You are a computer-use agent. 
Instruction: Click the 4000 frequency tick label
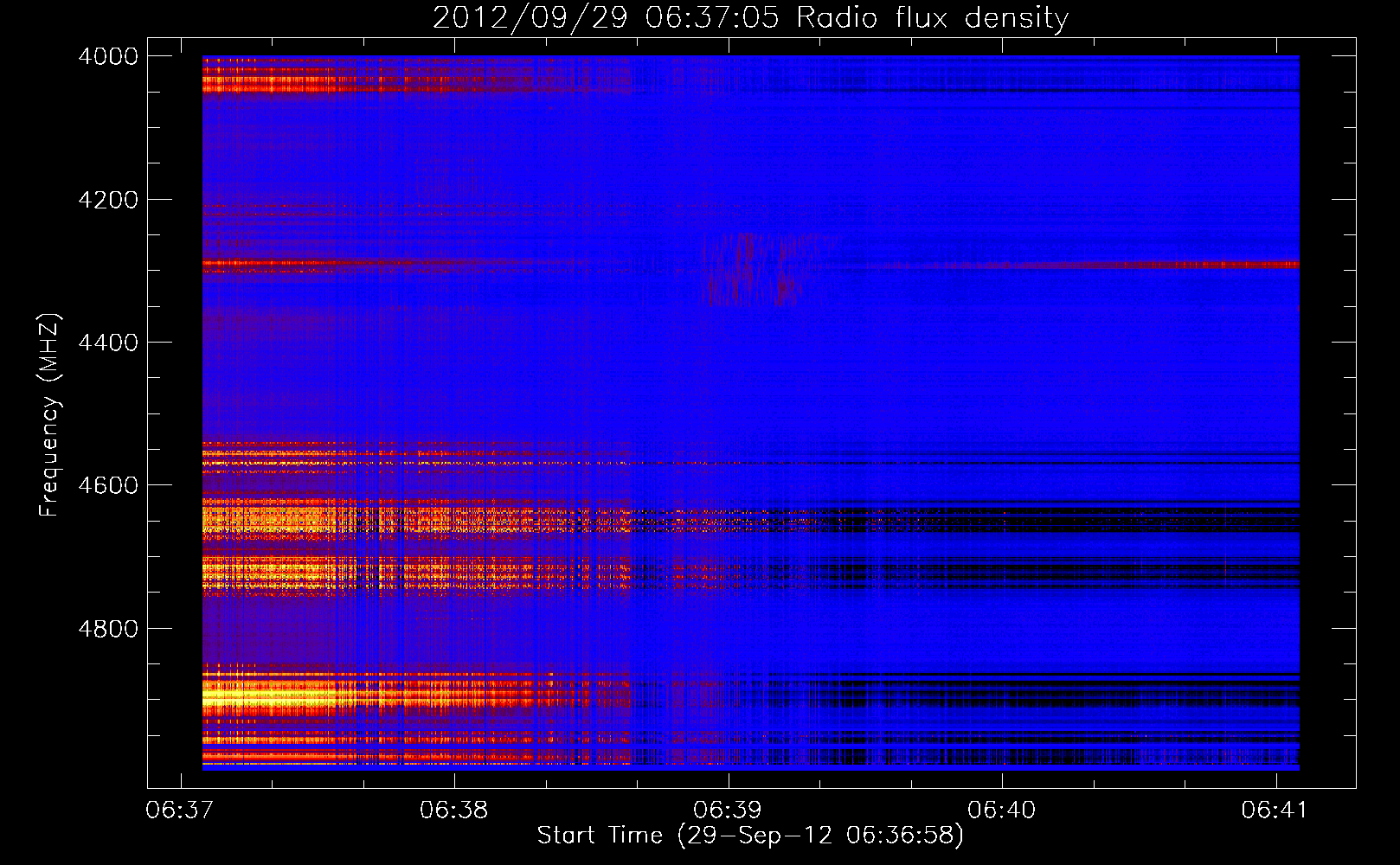[x=108, y=56]
